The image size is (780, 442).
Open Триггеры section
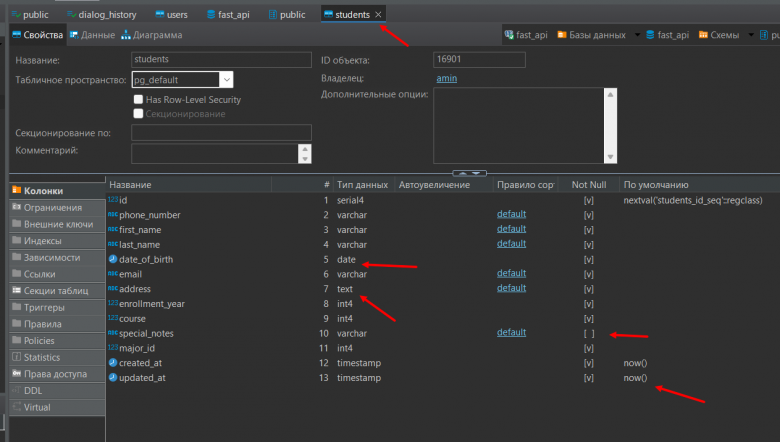click(x=57, y=308)
